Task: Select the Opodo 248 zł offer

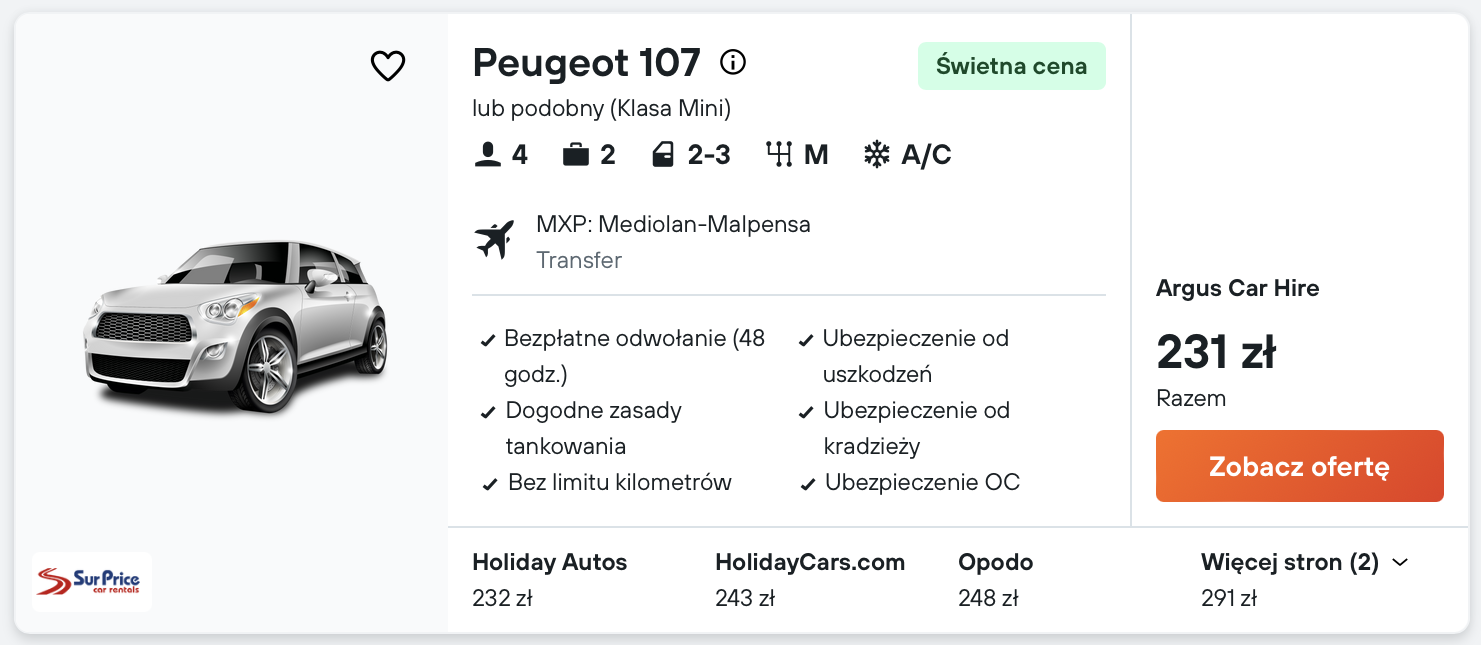Action: [996, 580]
